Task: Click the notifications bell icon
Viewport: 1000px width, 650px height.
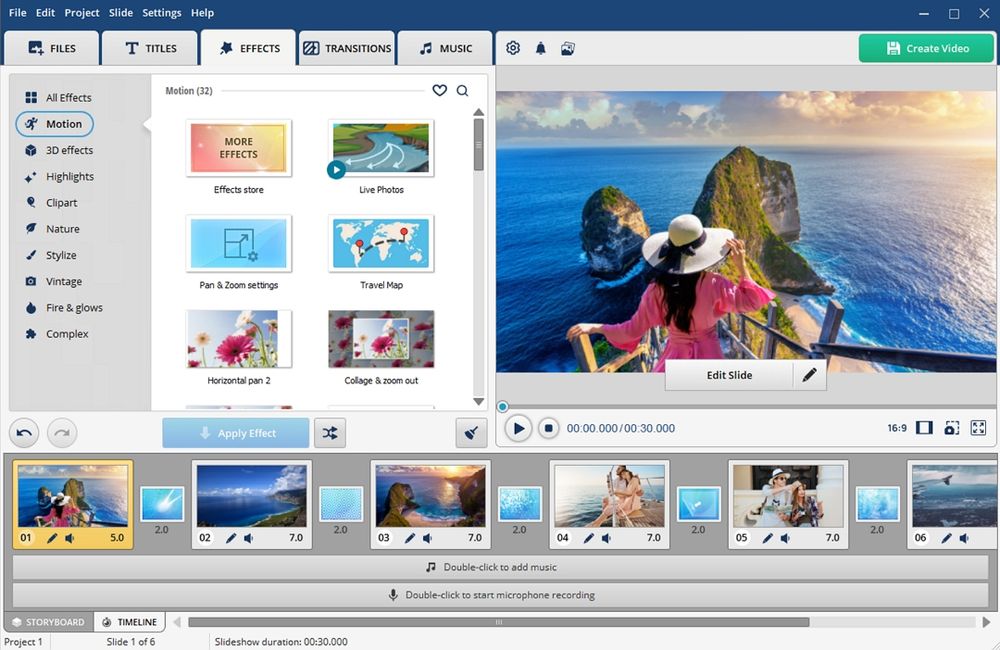Action: 541,48
